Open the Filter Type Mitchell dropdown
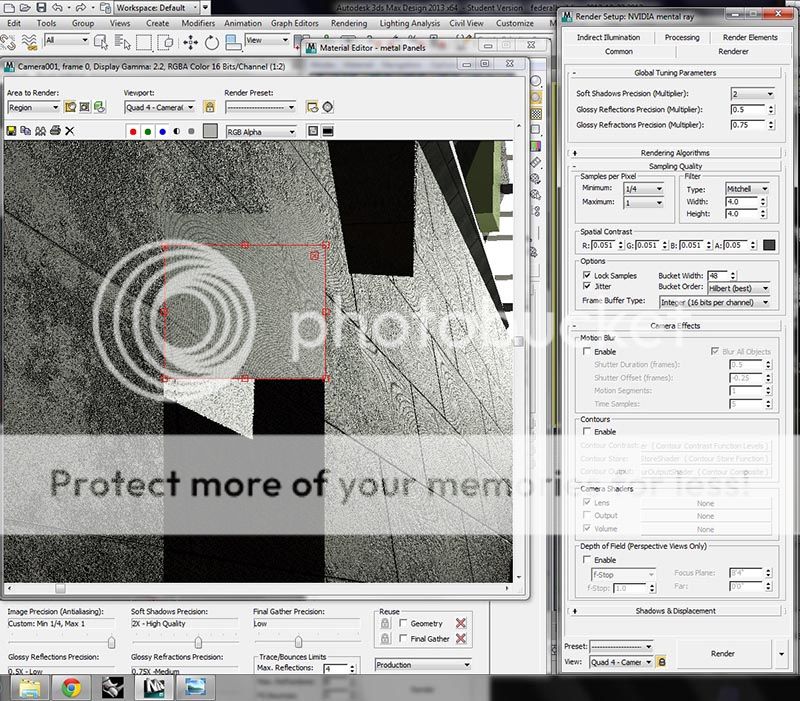Image resolution: width=800 pixels, height=701 pixels. (746, 188)
